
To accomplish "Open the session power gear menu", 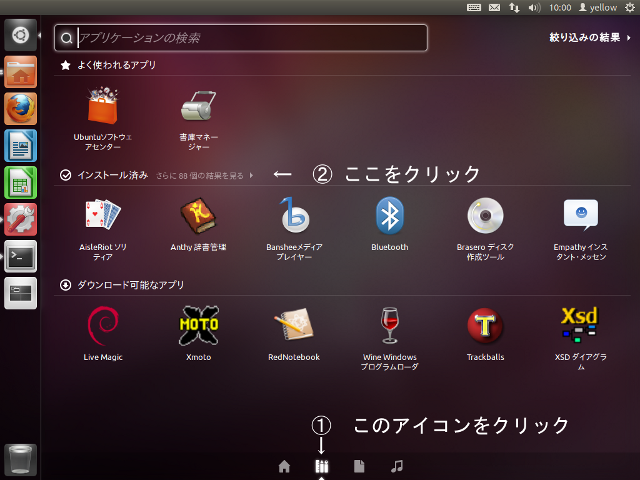I will [630, 7].
